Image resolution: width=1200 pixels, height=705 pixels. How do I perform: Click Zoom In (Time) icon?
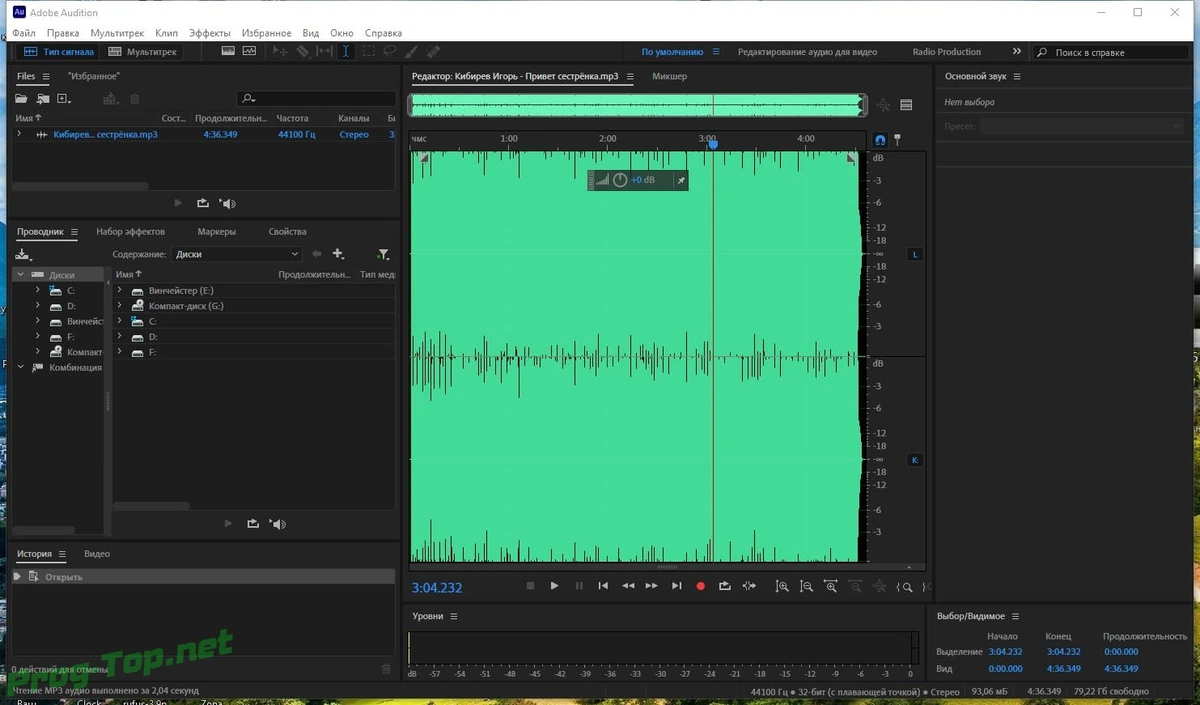831,587
